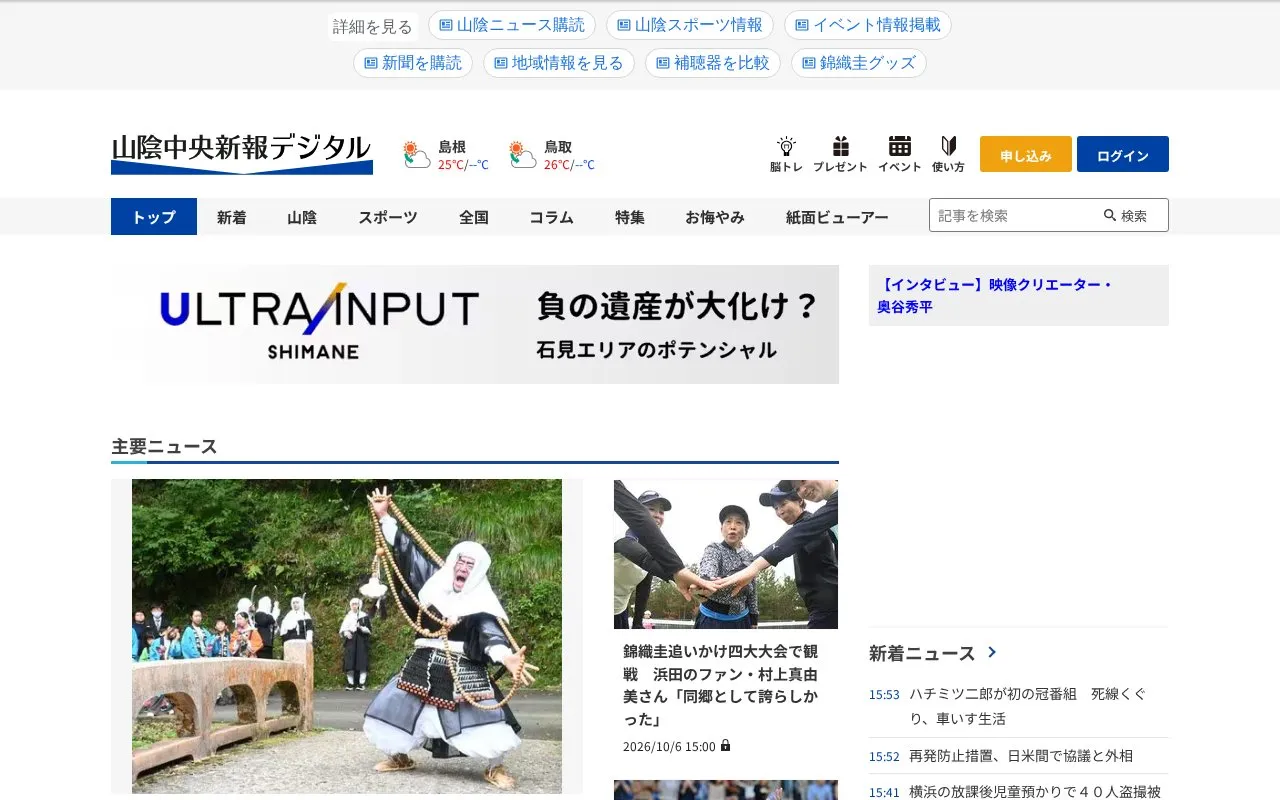1280x800 pixels.
Task: Click the 新着ニュース chevron arrow
Action: [x=992, y=652]
